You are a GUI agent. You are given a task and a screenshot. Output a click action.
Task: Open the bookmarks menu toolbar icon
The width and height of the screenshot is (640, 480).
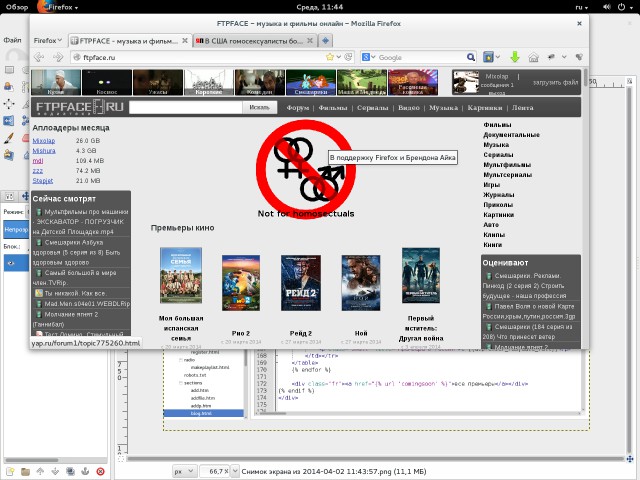[488, 57]
